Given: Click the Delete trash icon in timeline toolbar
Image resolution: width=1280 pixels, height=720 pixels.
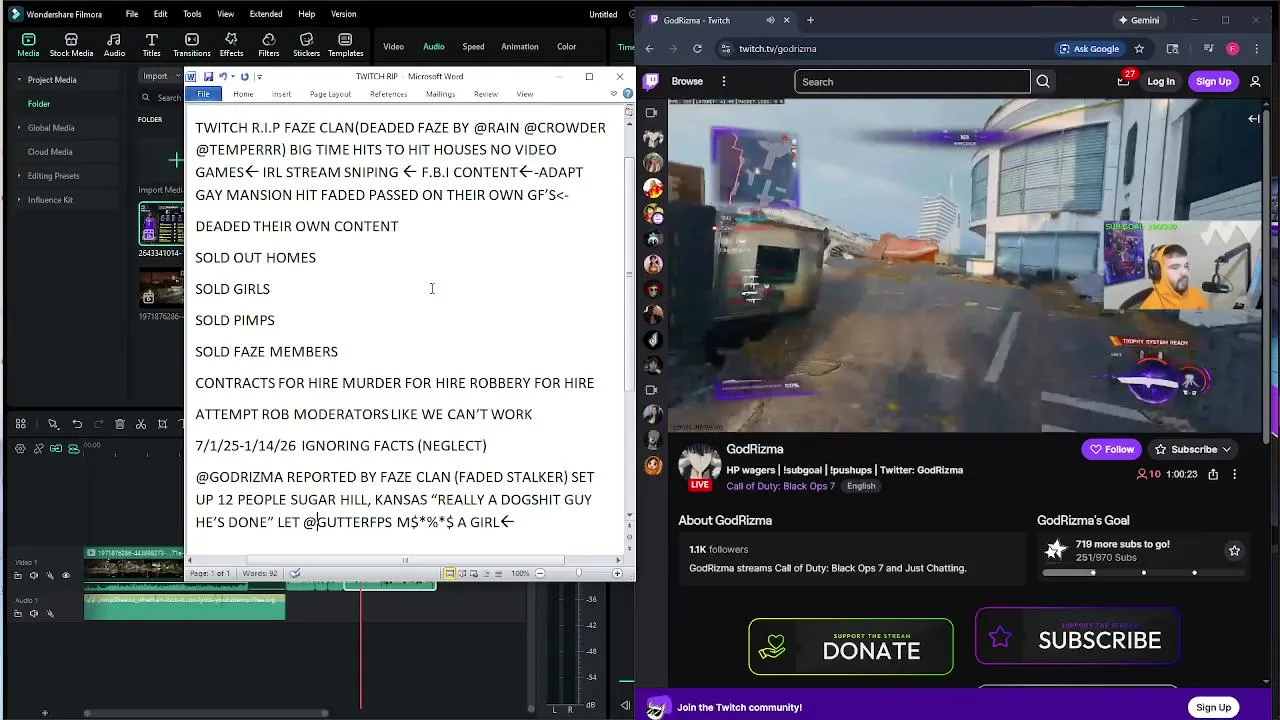Looking at the screenshot, I should click(x=120, y=424).
